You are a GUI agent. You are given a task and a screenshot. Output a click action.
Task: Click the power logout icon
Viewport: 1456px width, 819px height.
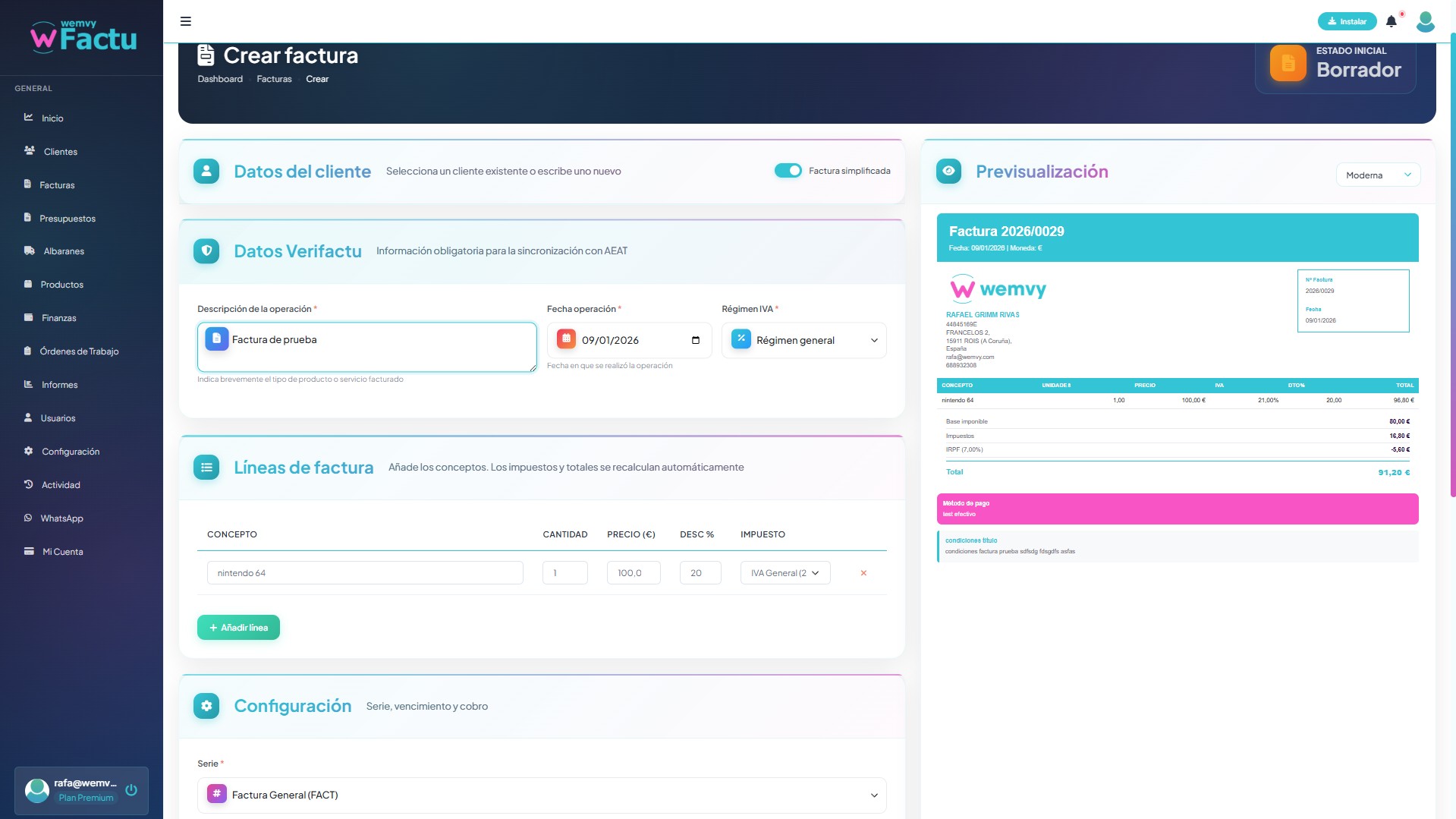pyautogui.click(x=131, y=790)
